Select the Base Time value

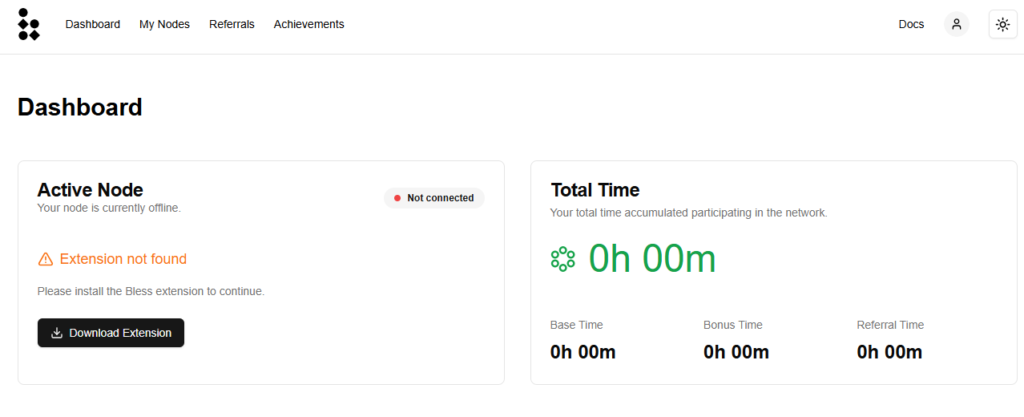pos(583,352)
